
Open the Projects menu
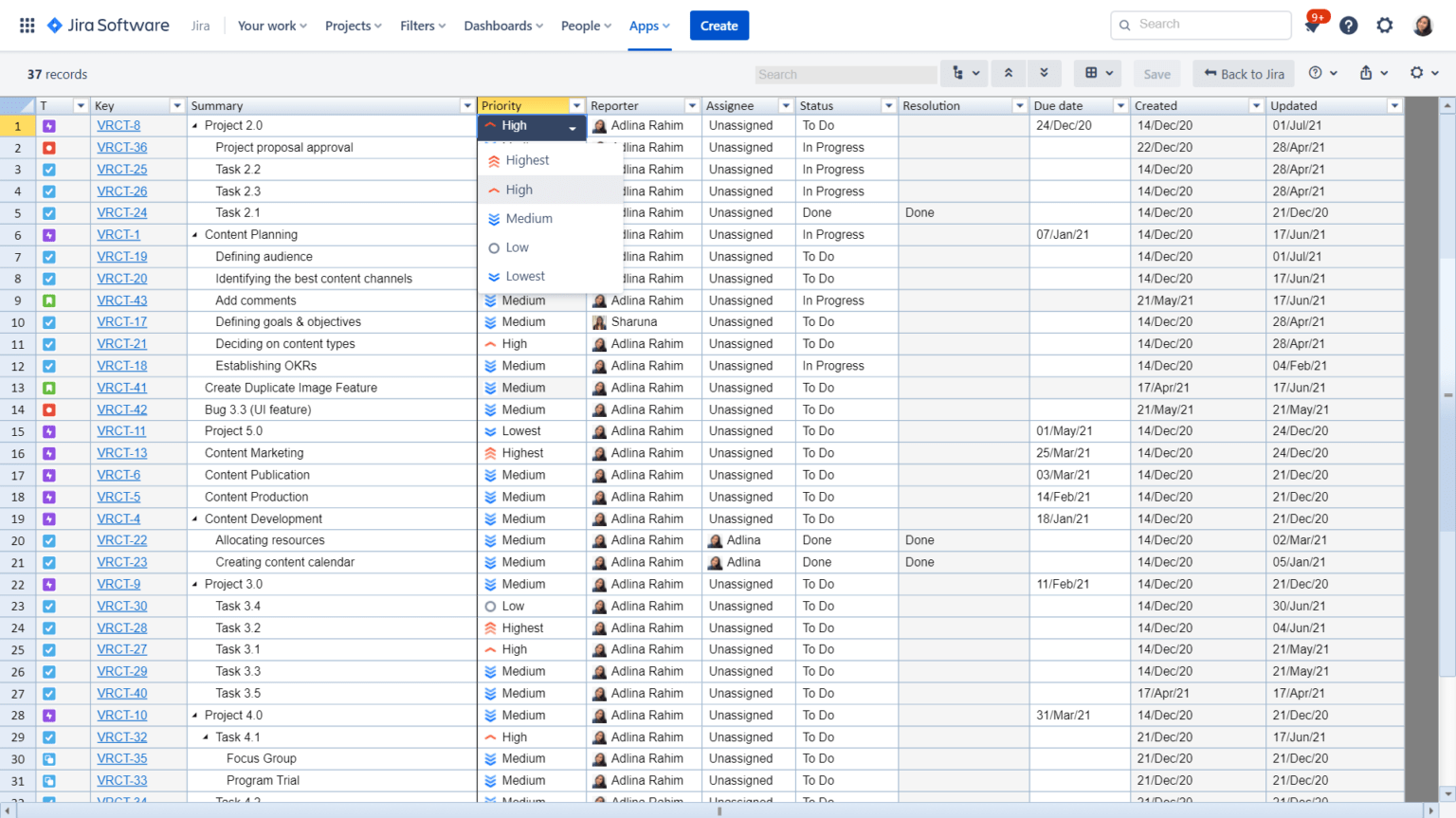(x=352, y=26)
